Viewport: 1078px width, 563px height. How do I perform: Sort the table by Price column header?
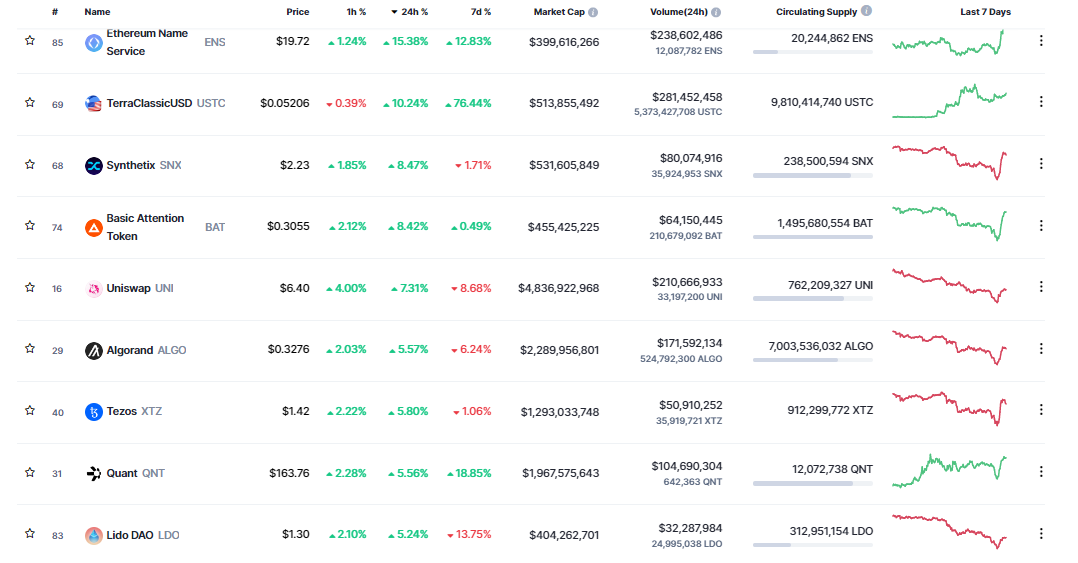tap(297, 12)
